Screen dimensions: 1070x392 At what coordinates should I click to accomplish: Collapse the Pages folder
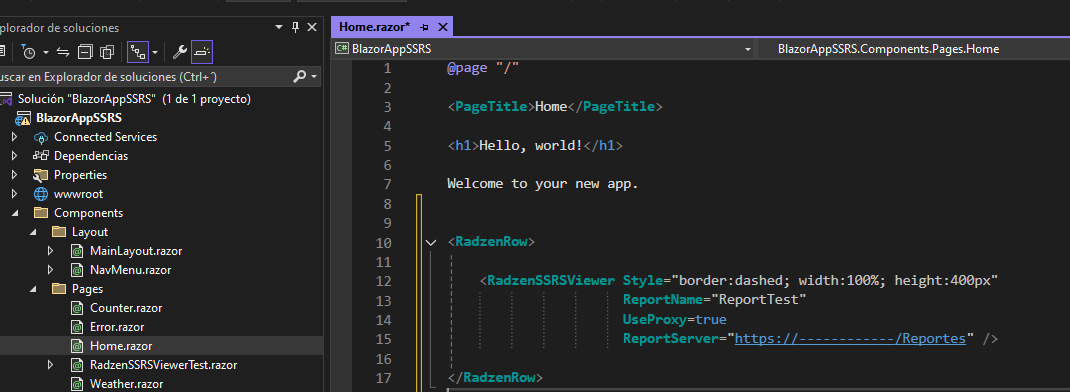coord(32,289)
